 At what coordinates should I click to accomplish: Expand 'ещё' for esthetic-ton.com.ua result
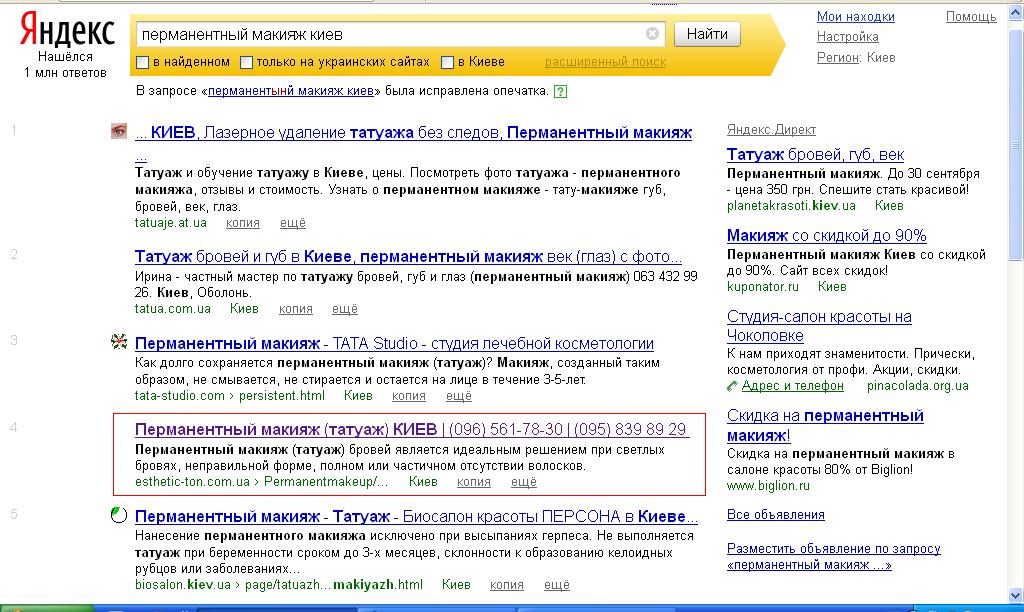[524, 482]
